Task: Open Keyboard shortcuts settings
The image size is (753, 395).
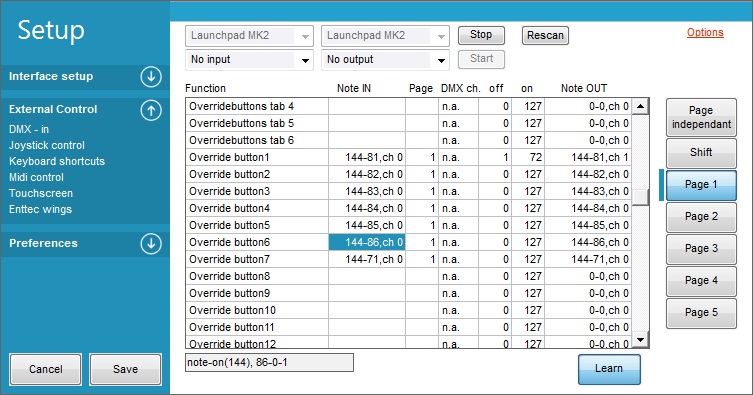Action: 57,161
